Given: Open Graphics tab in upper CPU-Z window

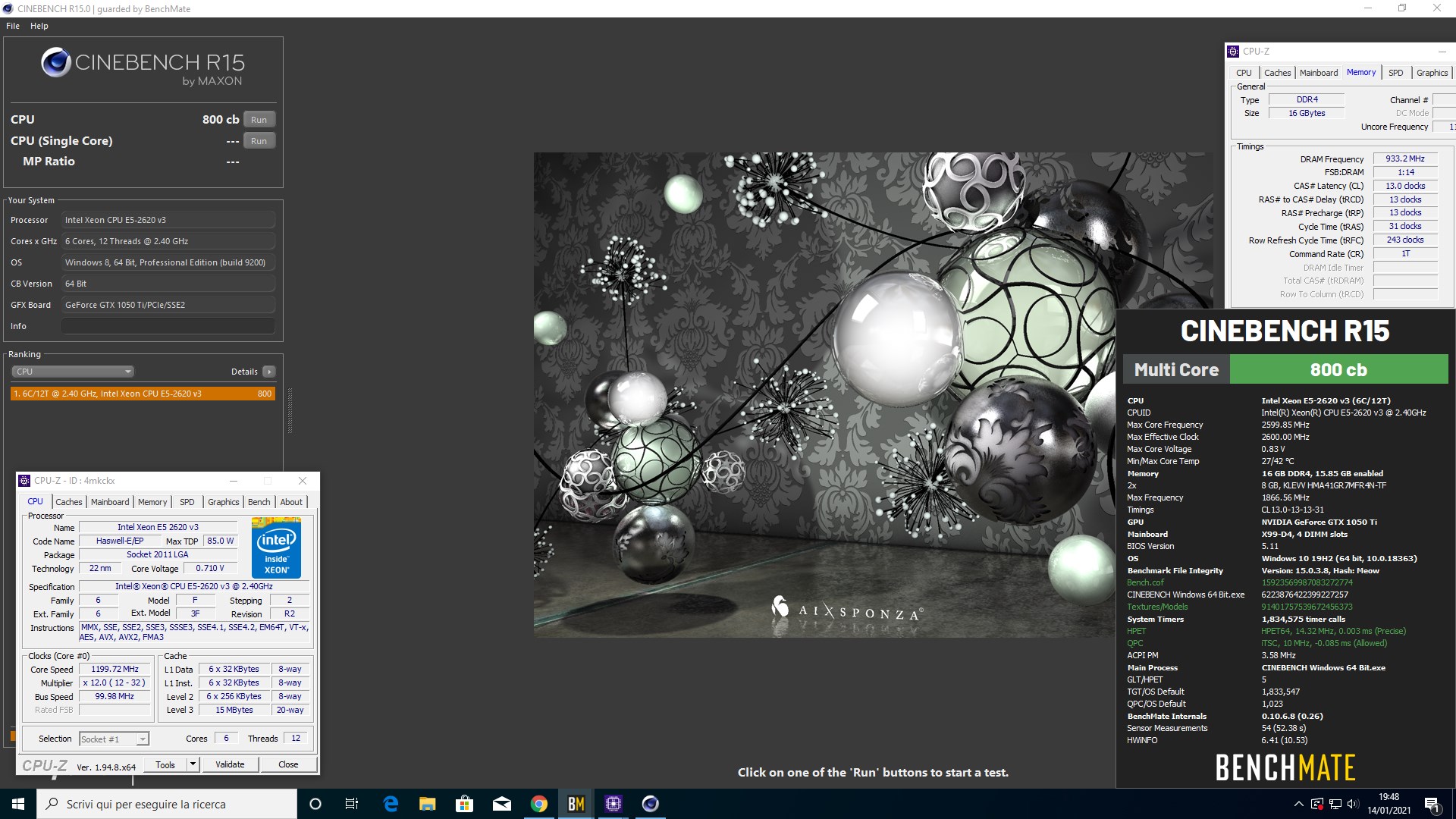Looking at the screenshot, I should 1432,73.
